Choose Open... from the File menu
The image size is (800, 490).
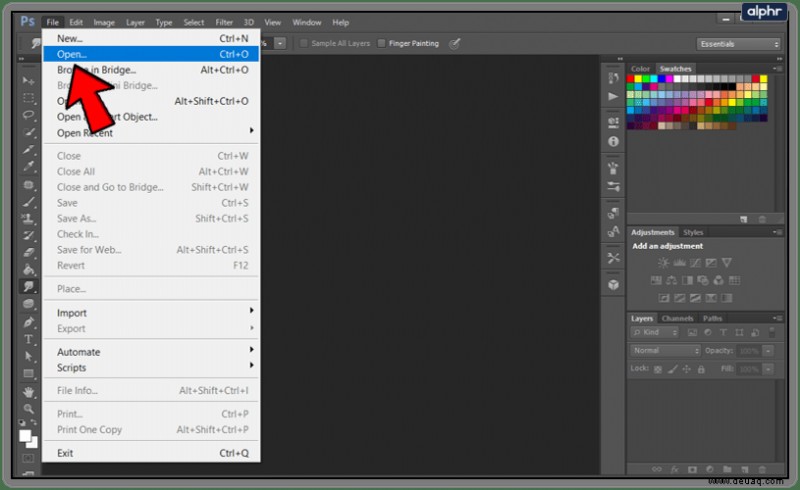tap(151, 54)
